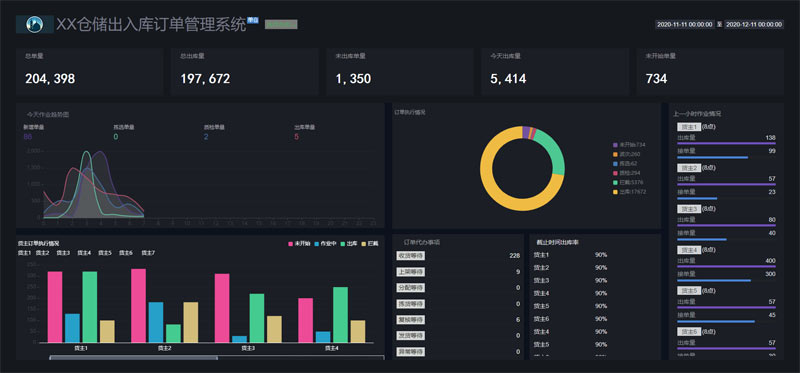Select the 1,350 not-outbound orders card
This screenshot has width=800, height=373.
pyautogui.click(x=400, y=72)
